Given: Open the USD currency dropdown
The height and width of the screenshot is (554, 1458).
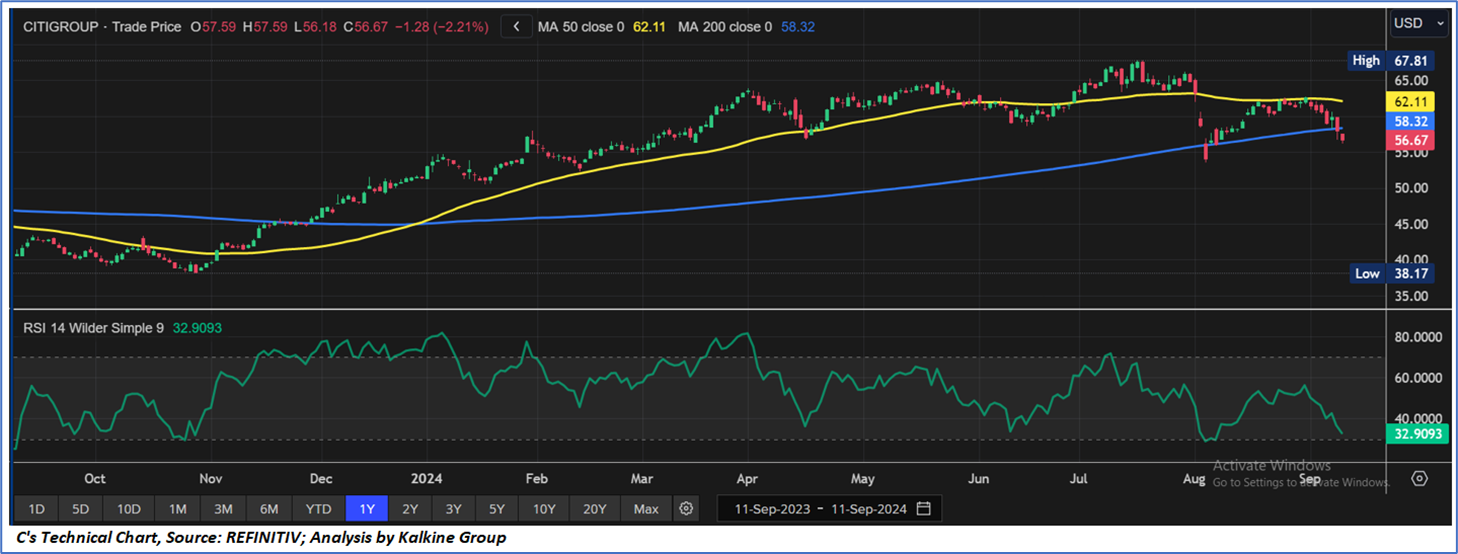Looking at the screenshot, I should pos(1420,22).
